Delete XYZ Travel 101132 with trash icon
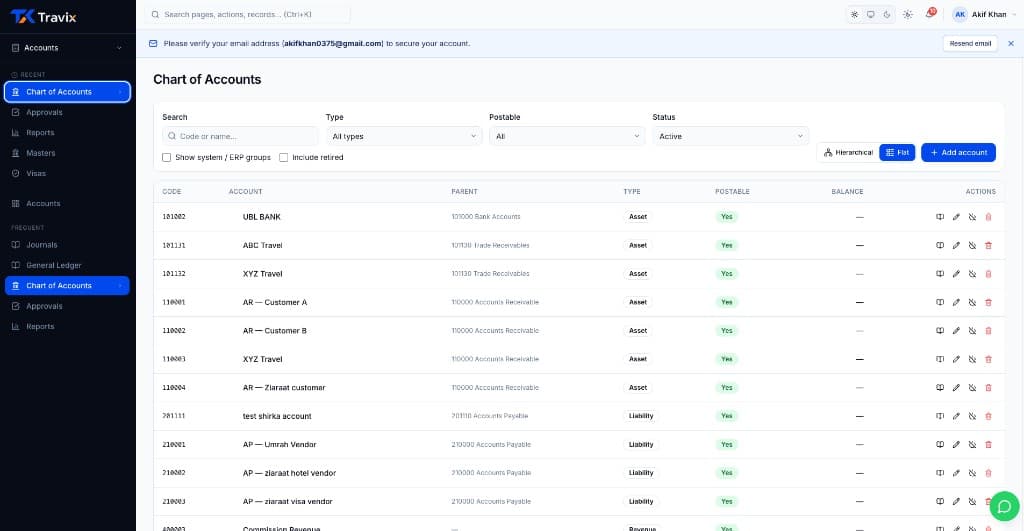The width and height of the screenshot is (1024, 531). coord(988,274)
